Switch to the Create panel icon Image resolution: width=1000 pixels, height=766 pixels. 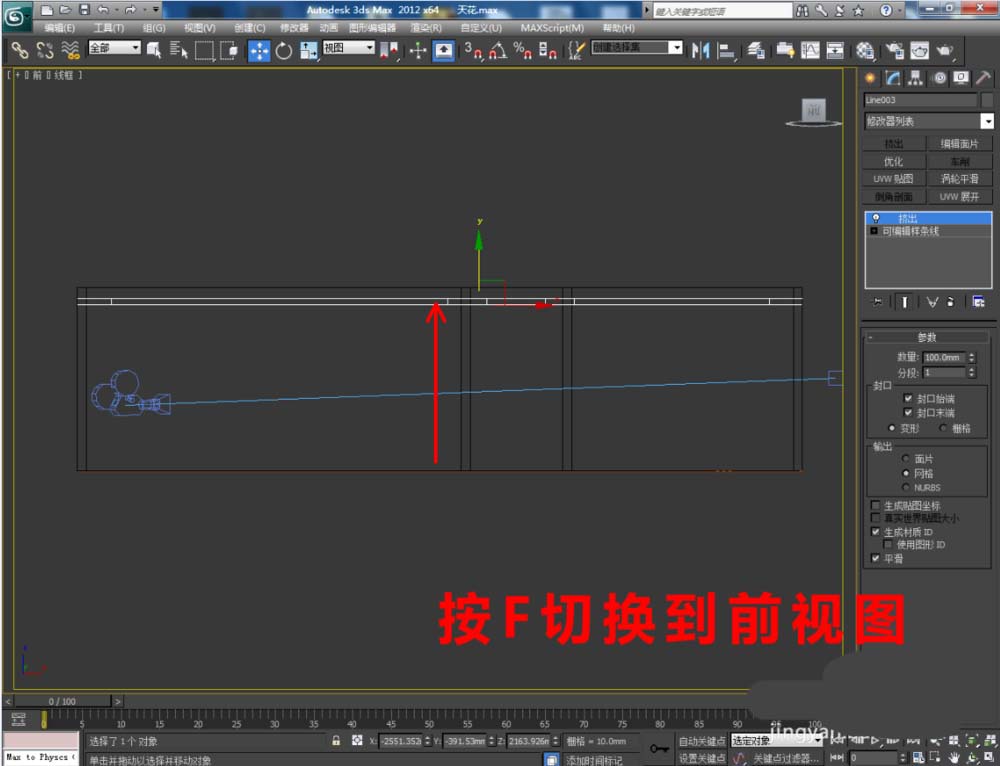[870, 78]
